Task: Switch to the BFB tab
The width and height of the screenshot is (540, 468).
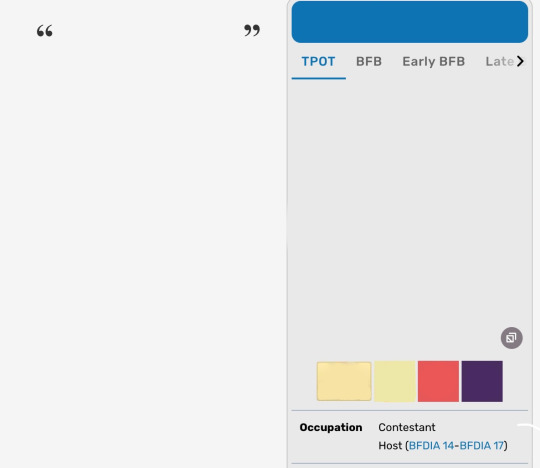Action: (369, 62)
